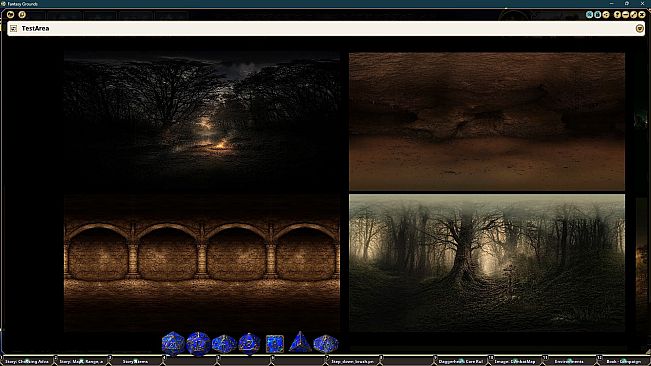The image size is (651, 366).
Task: Select the misty dead tree forest panorama
Action: tap(487, 263)
